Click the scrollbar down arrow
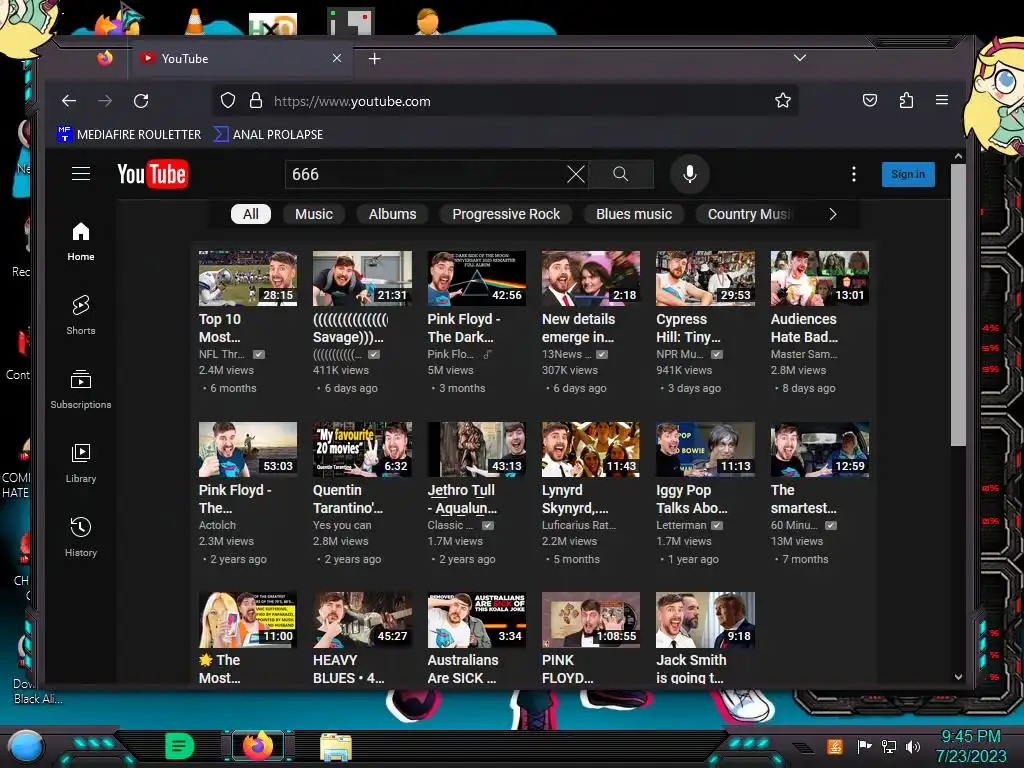This screenshot has height=768, width=1024. [958, 677]
